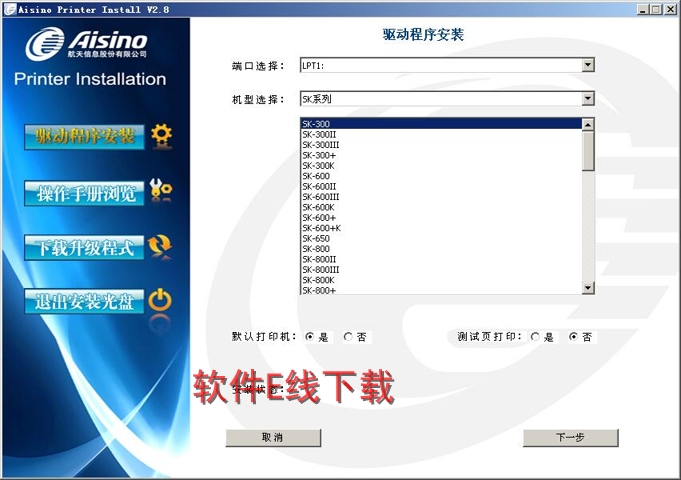Select 否 for test page print
Screen dimensions: 681x480
point(573,337)
